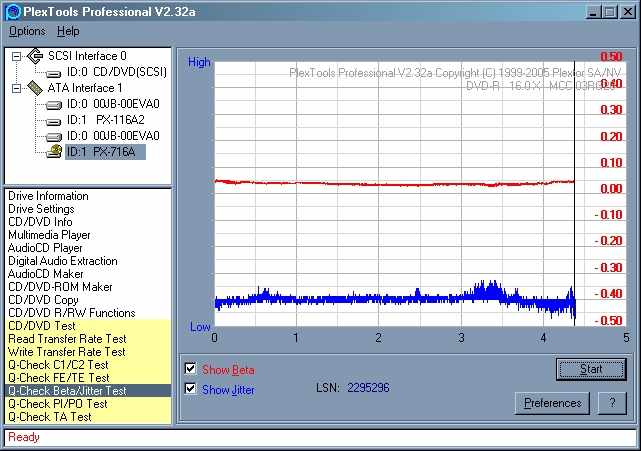Select Drive Information in function list

coord(48,196)
